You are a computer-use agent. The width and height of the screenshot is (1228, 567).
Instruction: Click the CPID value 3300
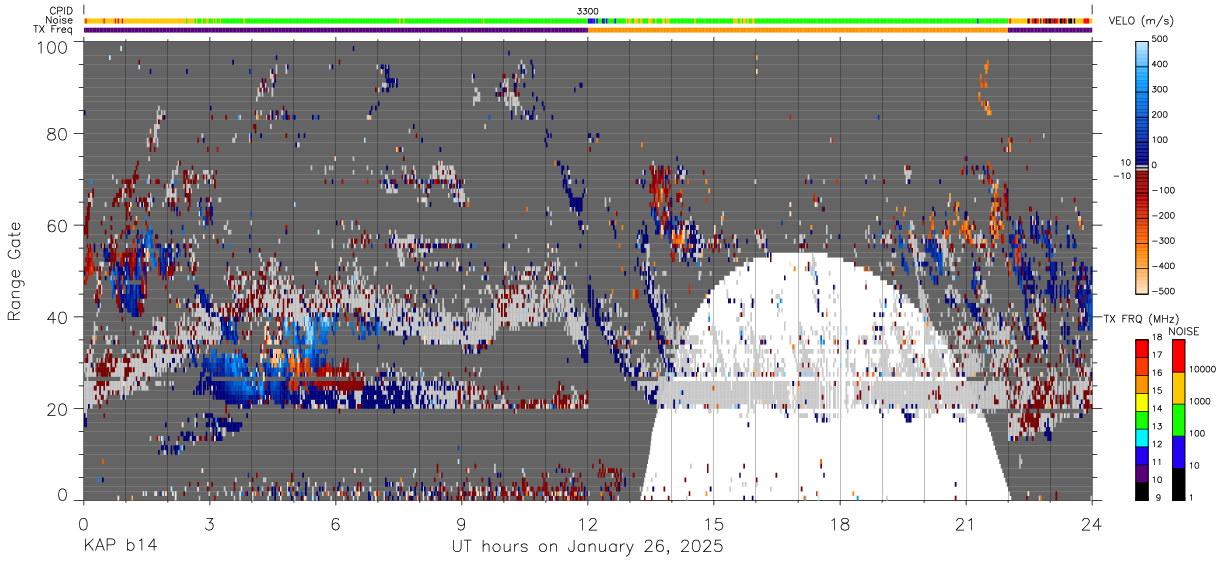(587, 11)
